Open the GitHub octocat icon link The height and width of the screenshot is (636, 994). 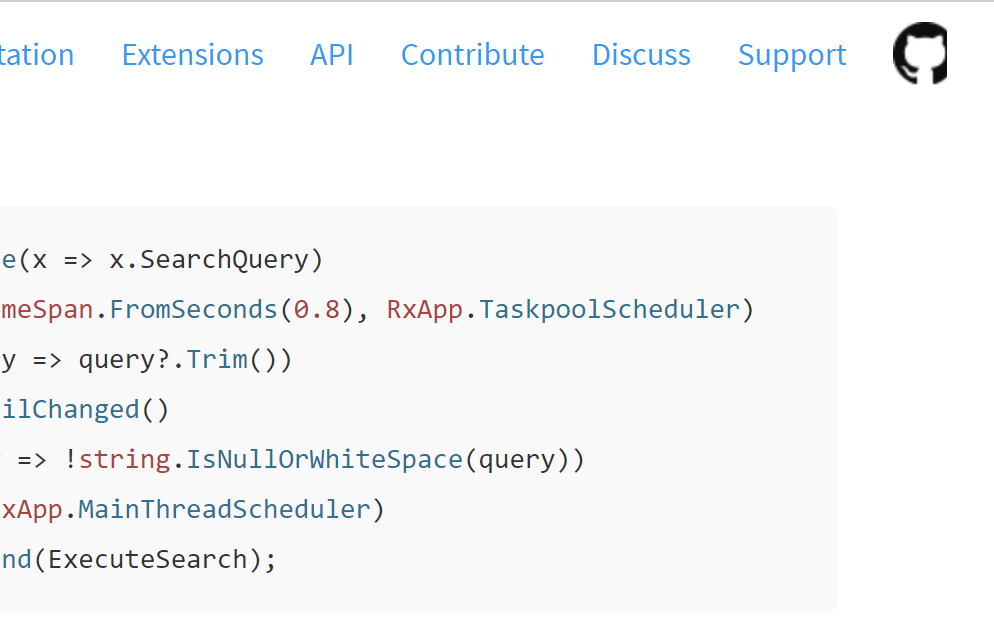pos(920,53)
